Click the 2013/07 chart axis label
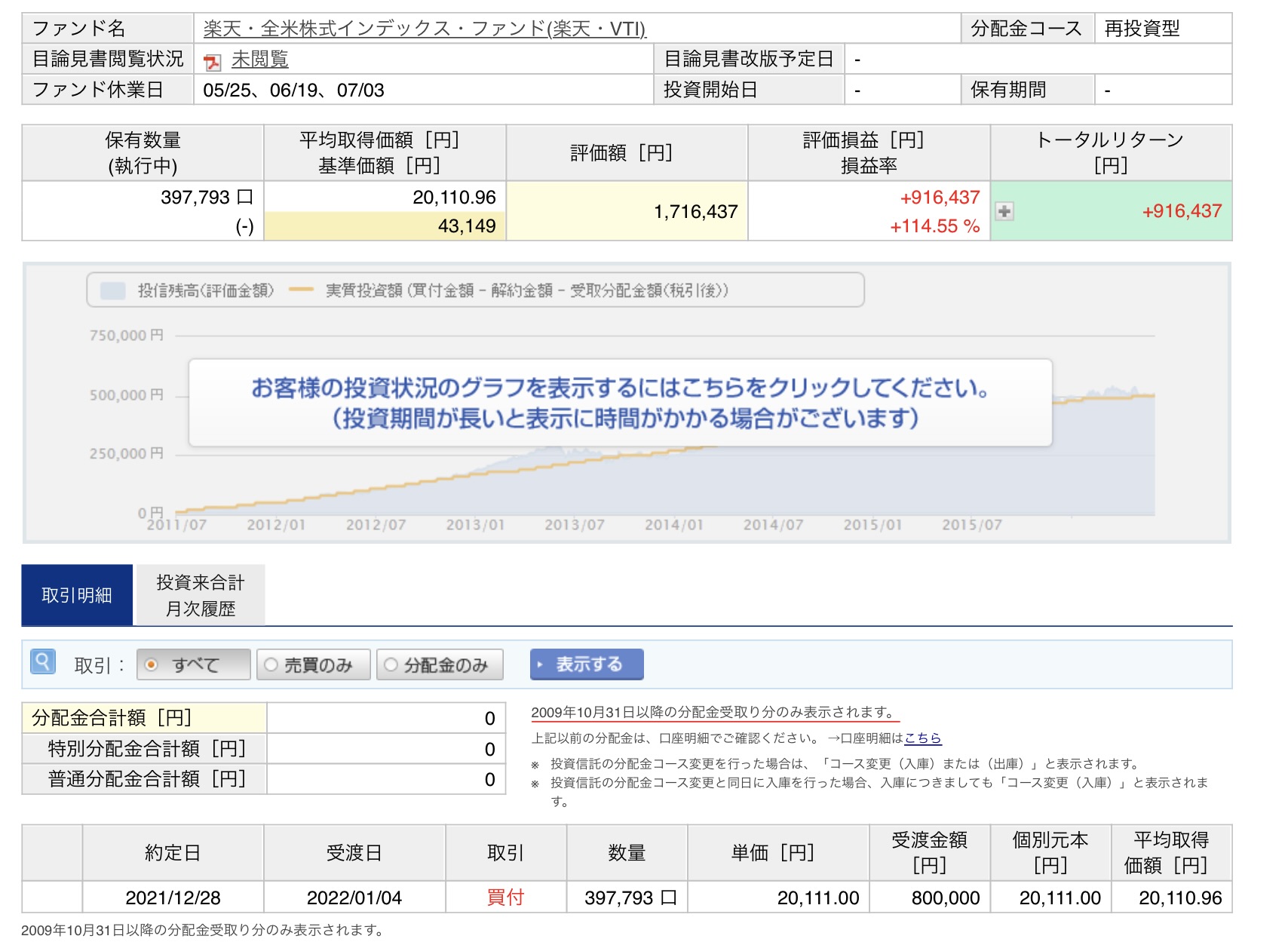The width and height of the screenshot is (1288, 942). click(x=575, y=525)
